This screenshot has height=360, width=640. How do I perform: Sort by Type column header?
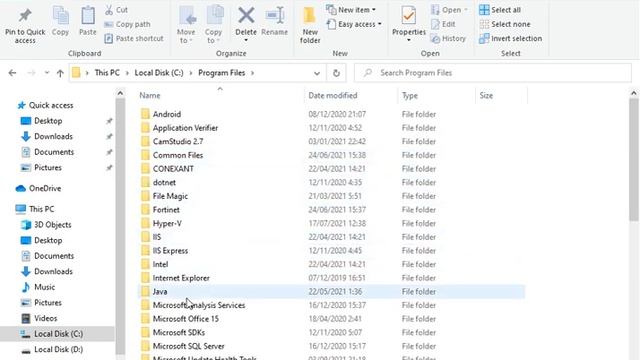[x=410, y=96]
